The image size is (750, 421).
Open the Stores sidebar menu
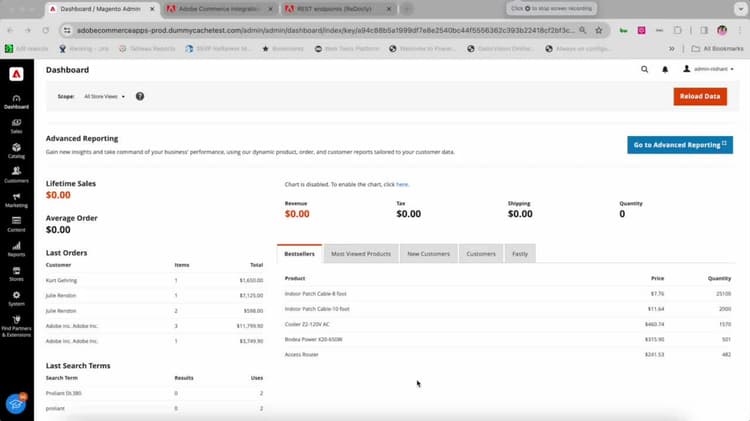[16, 274]
